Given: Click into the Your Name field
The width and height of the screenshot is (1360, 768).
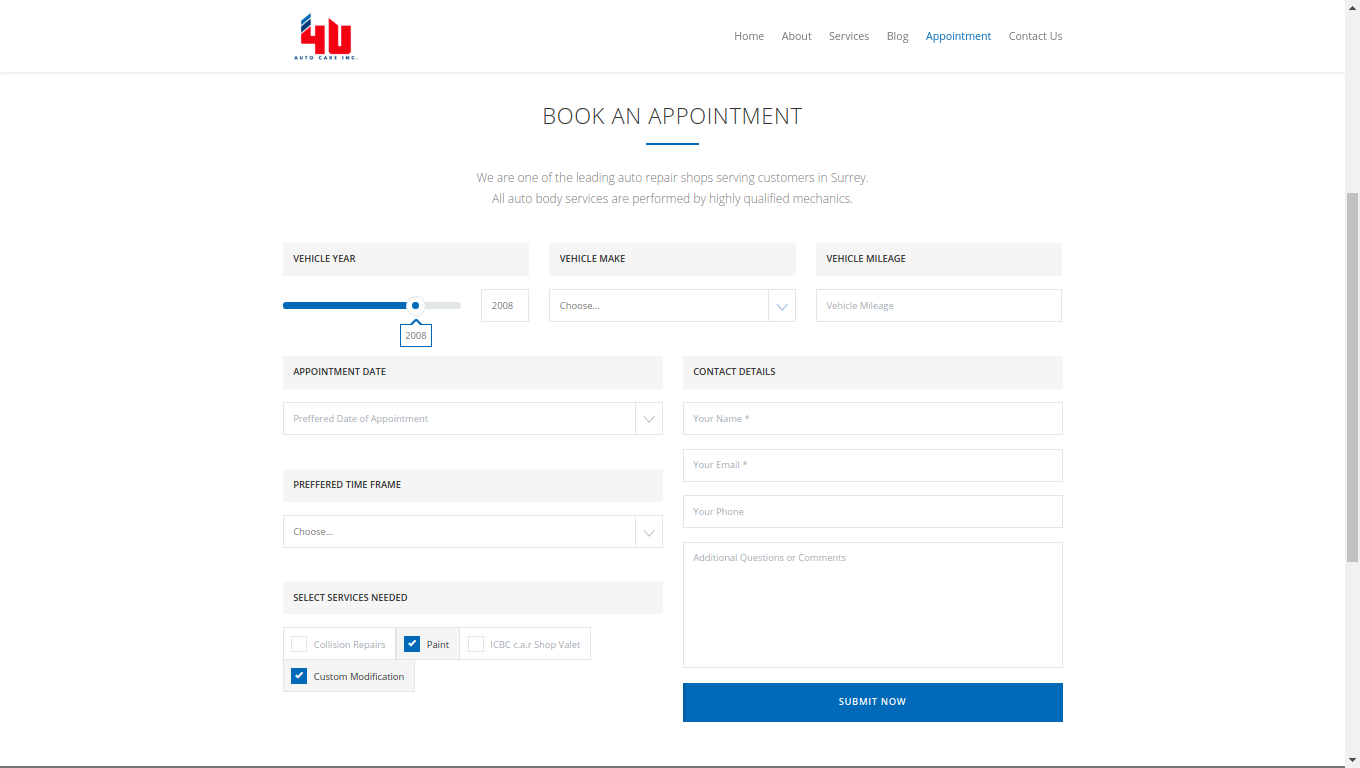Looking at the screenshot, I should (872, 419).
